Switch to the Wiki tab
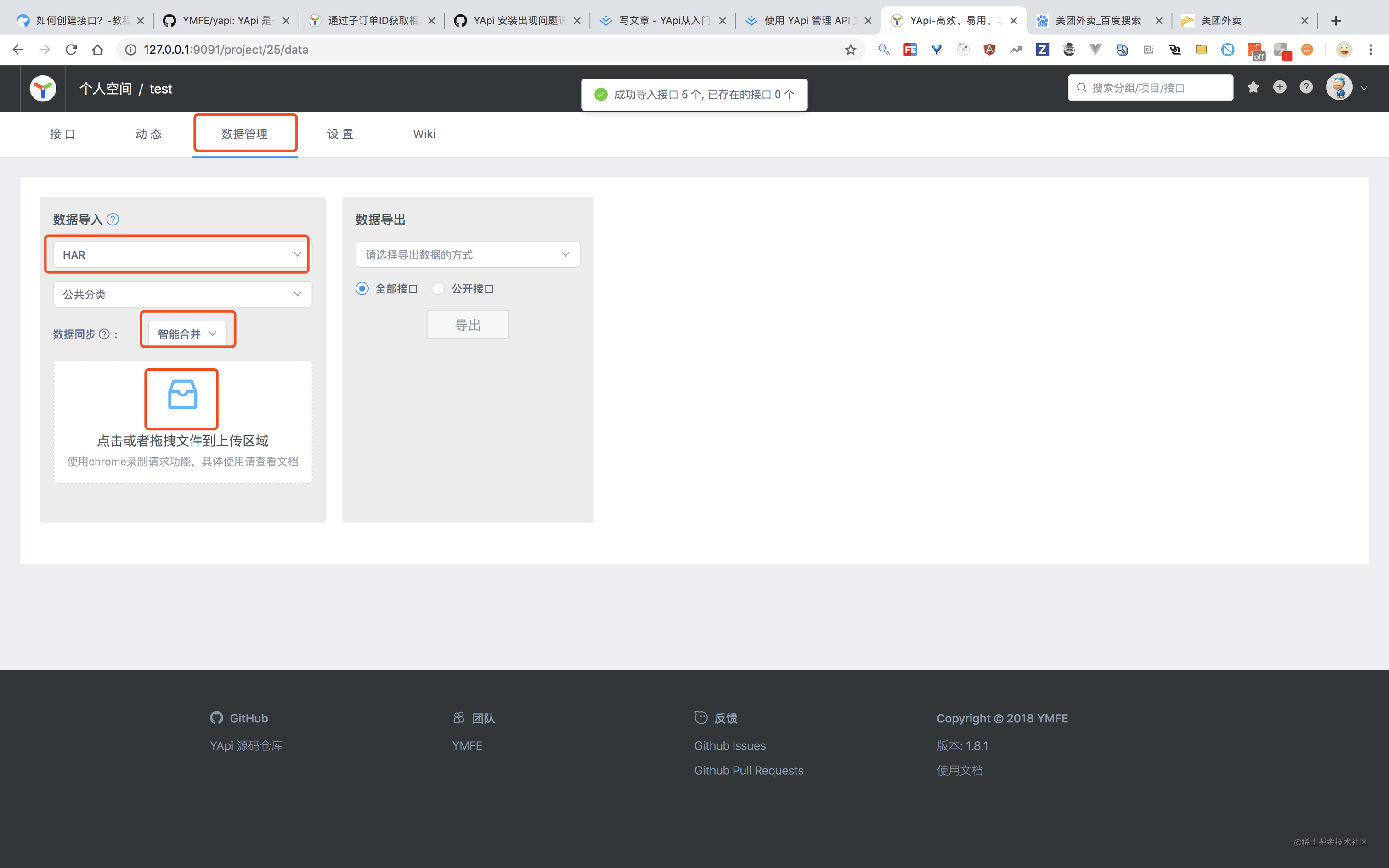 tap(424, 134)
